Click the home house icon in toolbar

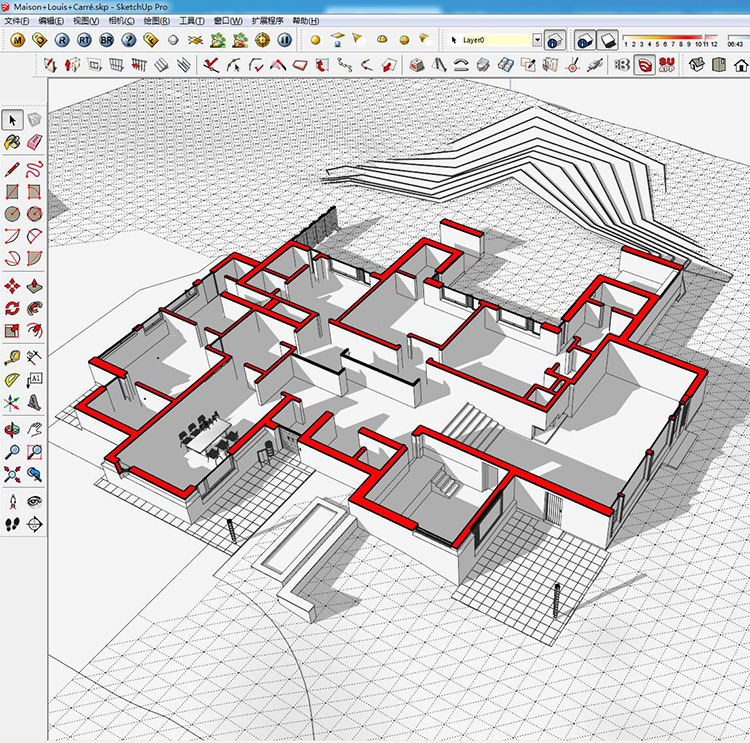tap(741, 65)
